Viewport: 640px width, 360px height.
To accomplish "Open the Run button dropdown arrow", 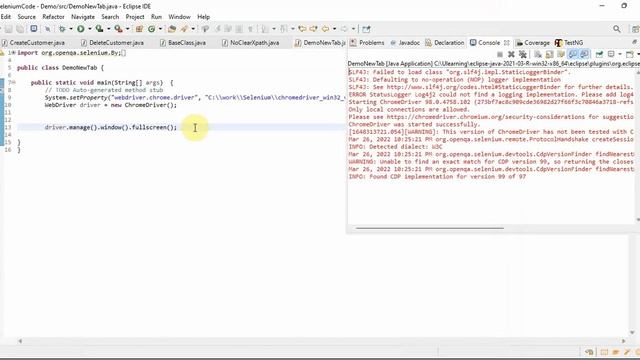I will pos(89,29).
